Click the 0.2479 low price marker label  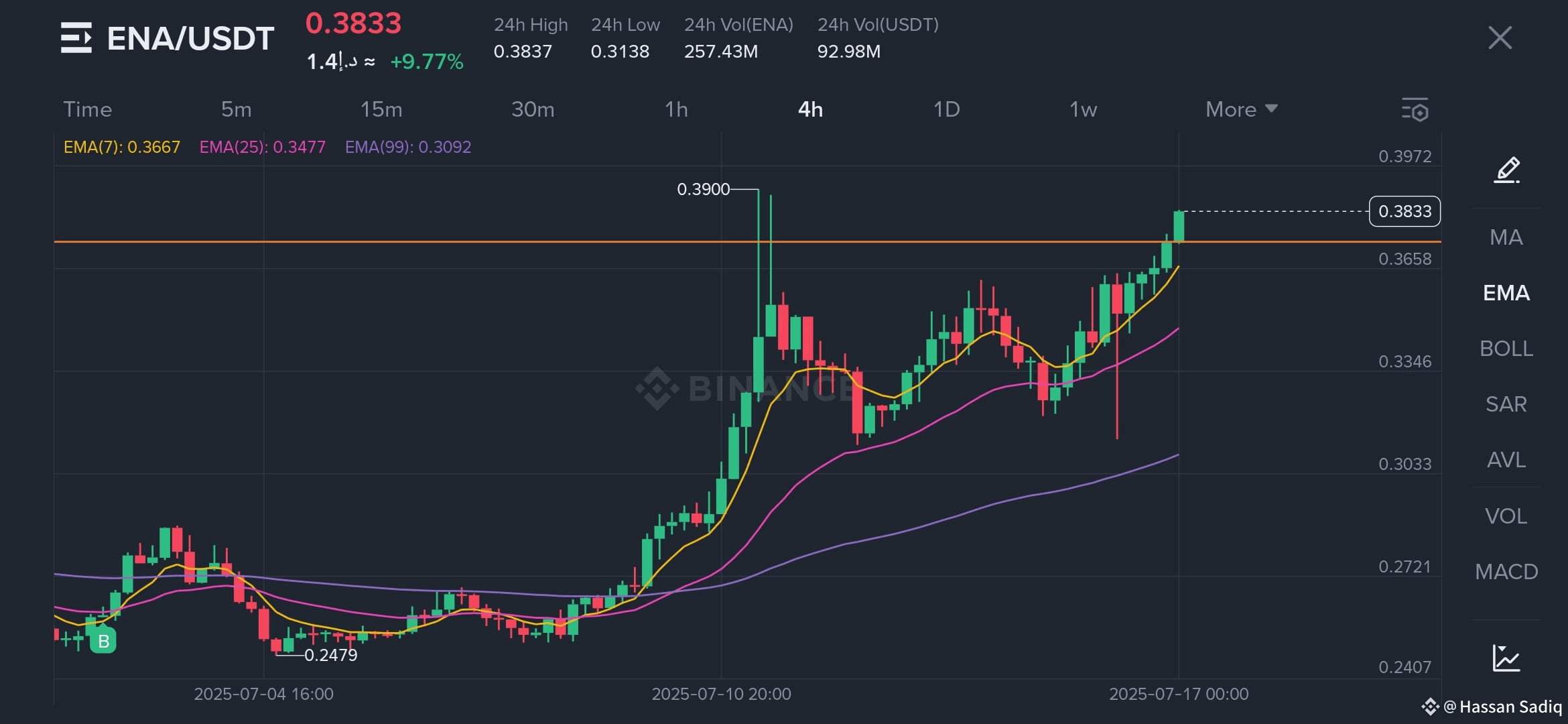click(x=331, y=655)
